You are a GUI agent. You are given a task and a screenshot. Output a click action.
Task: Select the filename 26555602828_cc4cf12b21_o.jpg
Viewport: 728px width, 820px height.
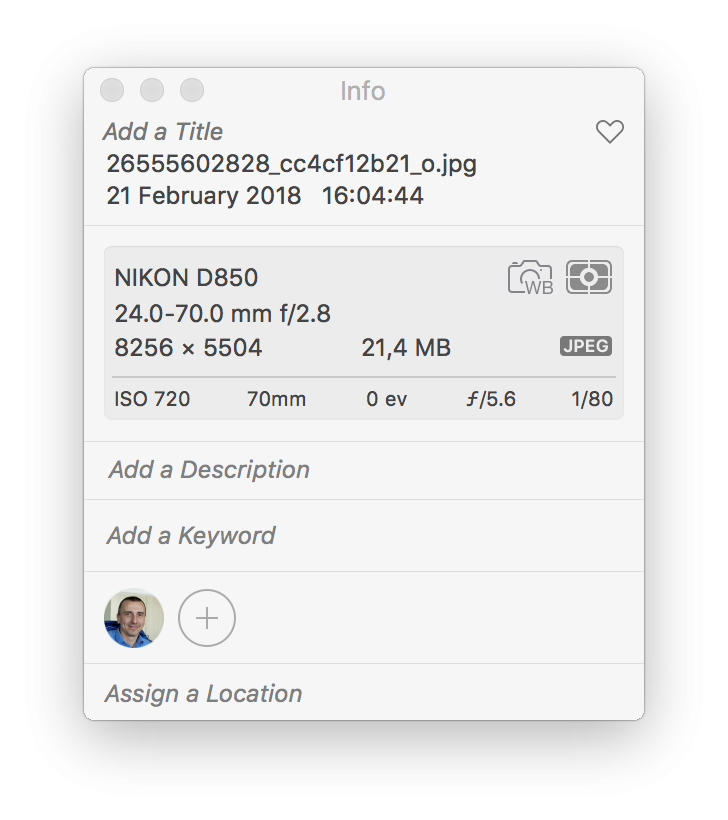tap(291, 164)
